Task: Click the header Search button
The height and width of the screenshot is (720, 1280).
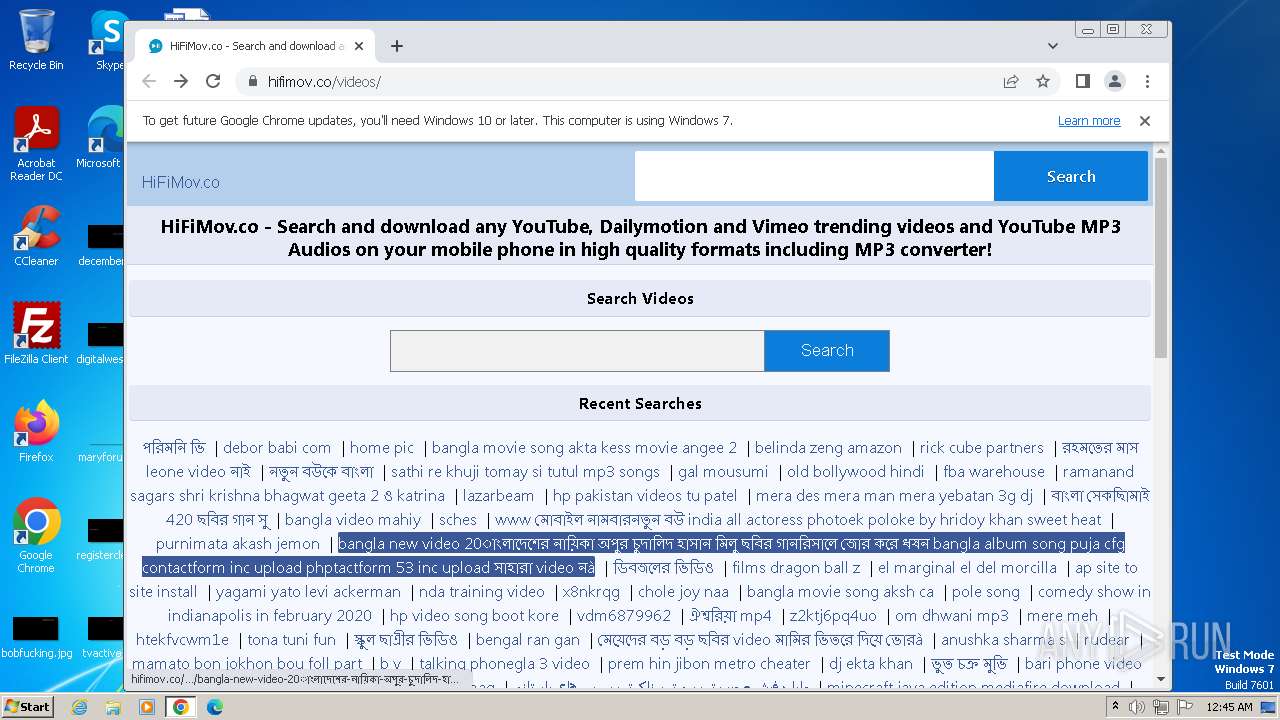Action: coord(1071,176)
